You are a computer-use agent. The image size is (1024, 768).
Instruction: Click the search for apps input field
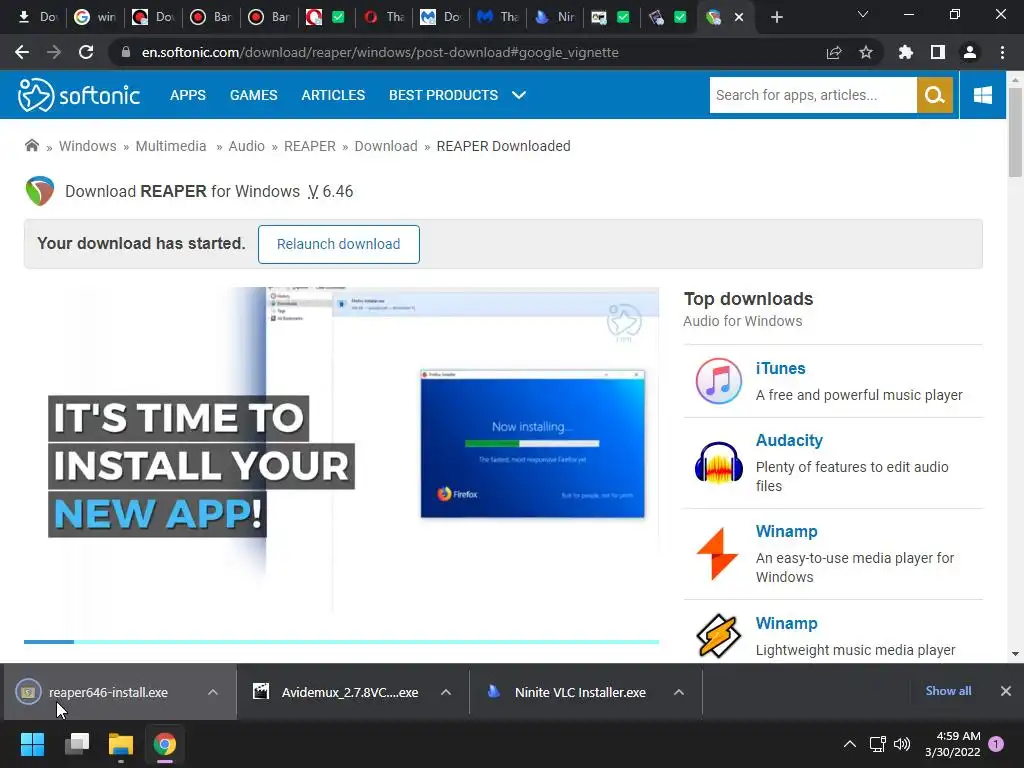click(813, 95)
